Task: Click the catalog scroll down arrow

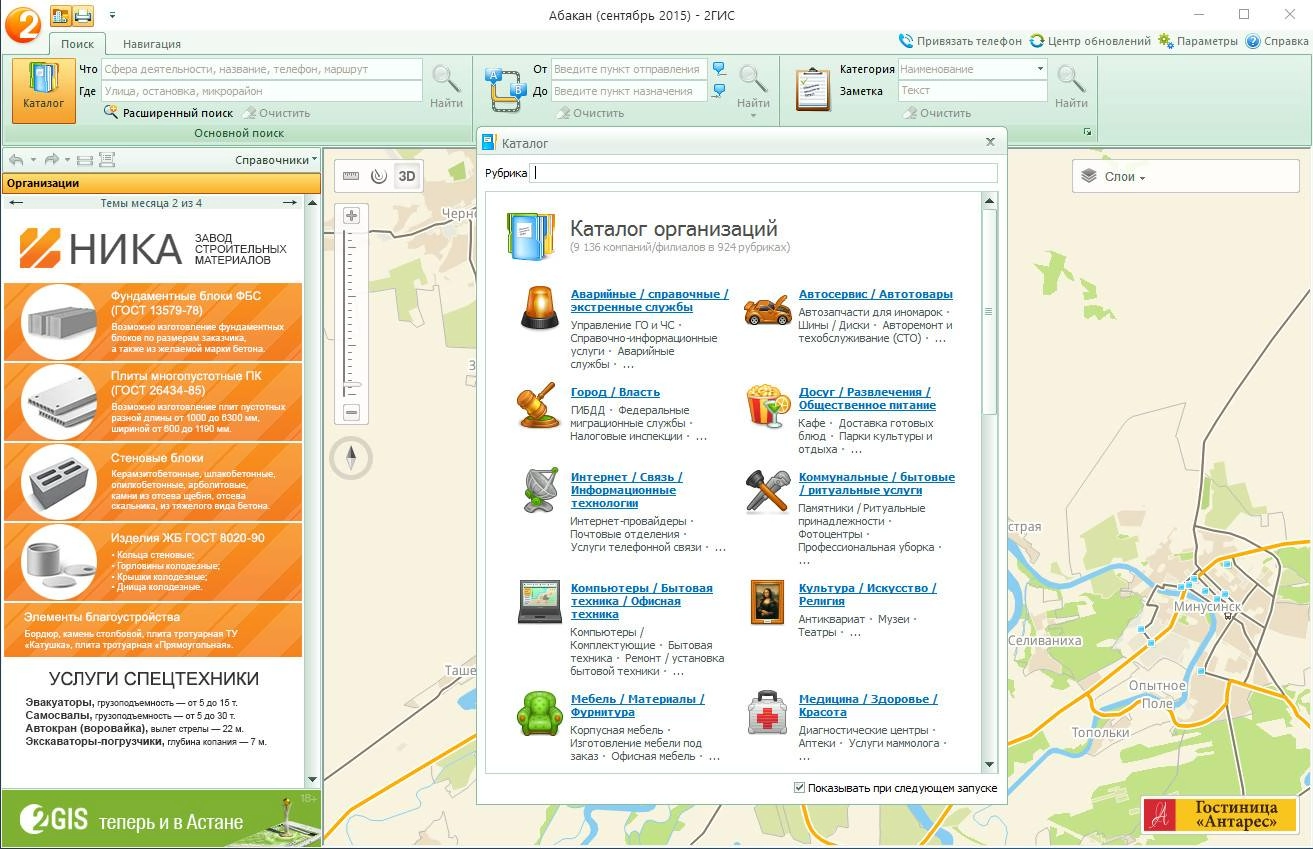Action: [990, 765]
